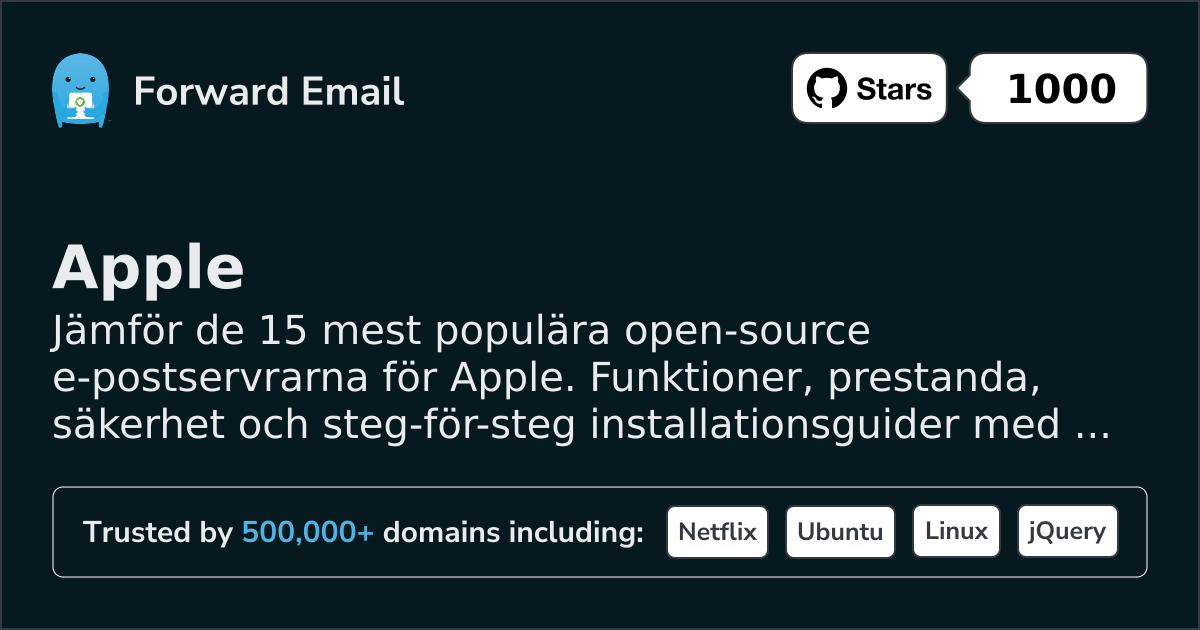Screen dimensions: 1200x630
Task: Click the blue 500,000+ text
Action: (308, 533)
